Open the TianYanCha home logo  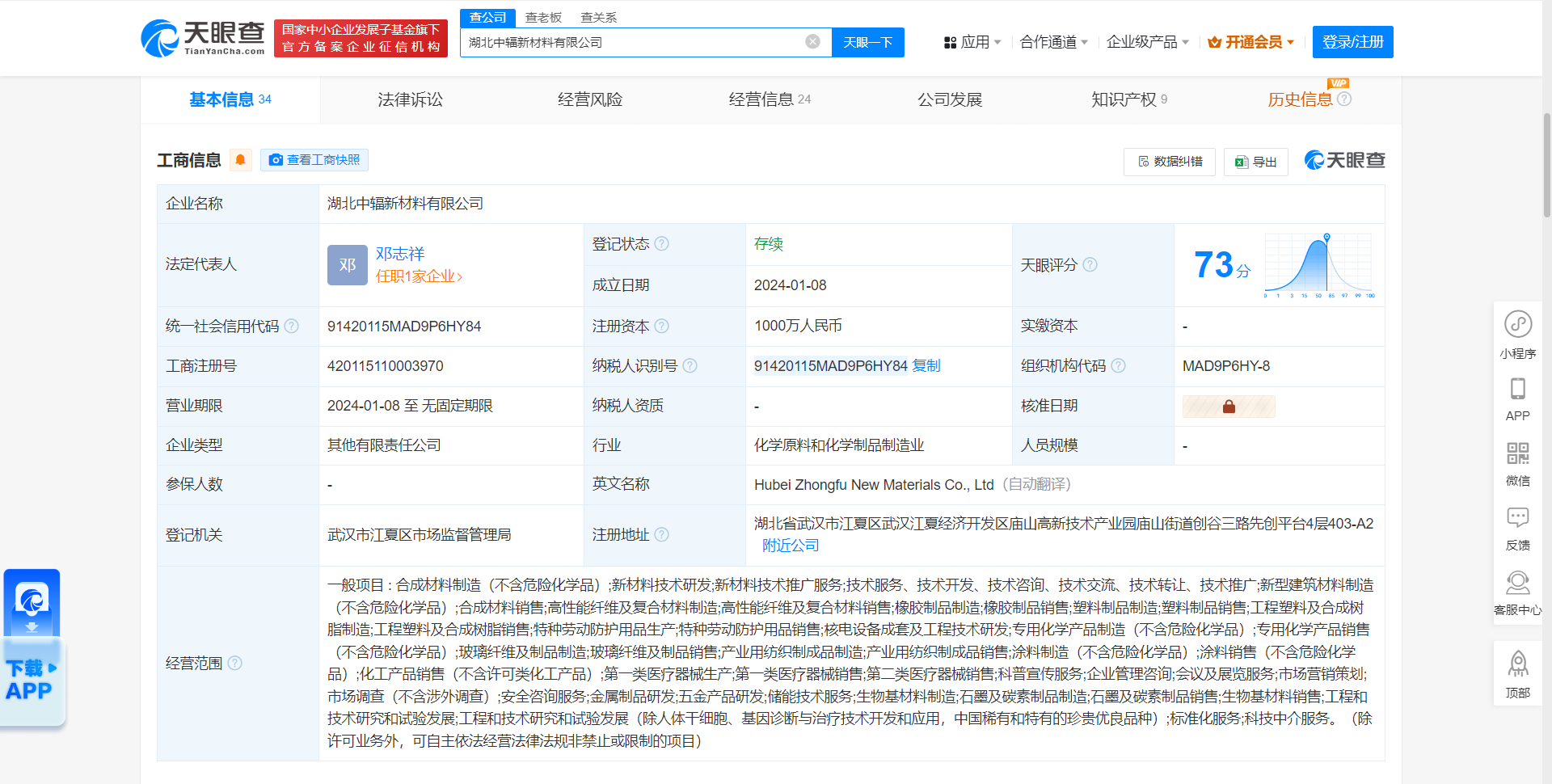click(204, 38)
